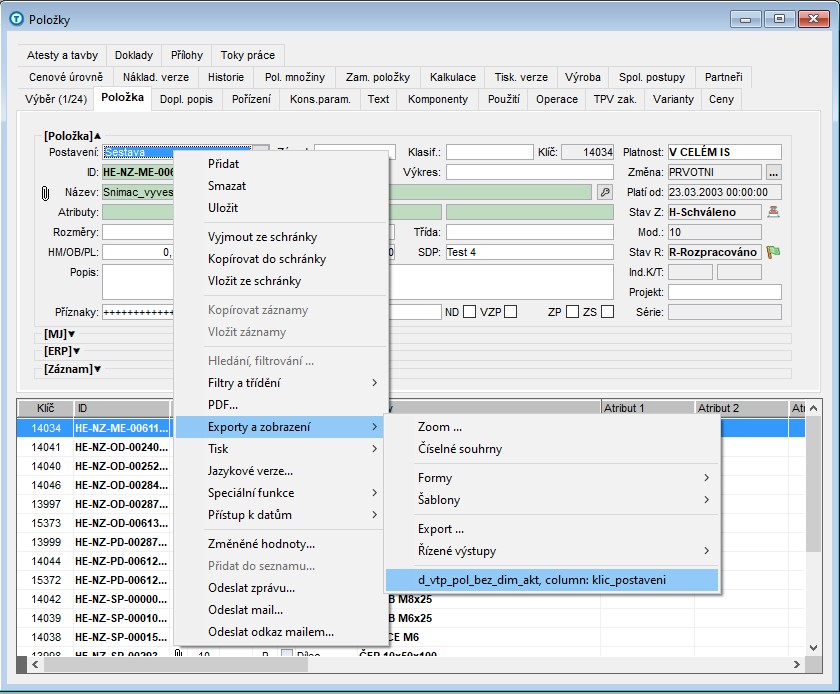This screenshot has height=694, width=840.
Task: Expand the [ERP] section
Action: pyautogui.click(x=62, y=351)
